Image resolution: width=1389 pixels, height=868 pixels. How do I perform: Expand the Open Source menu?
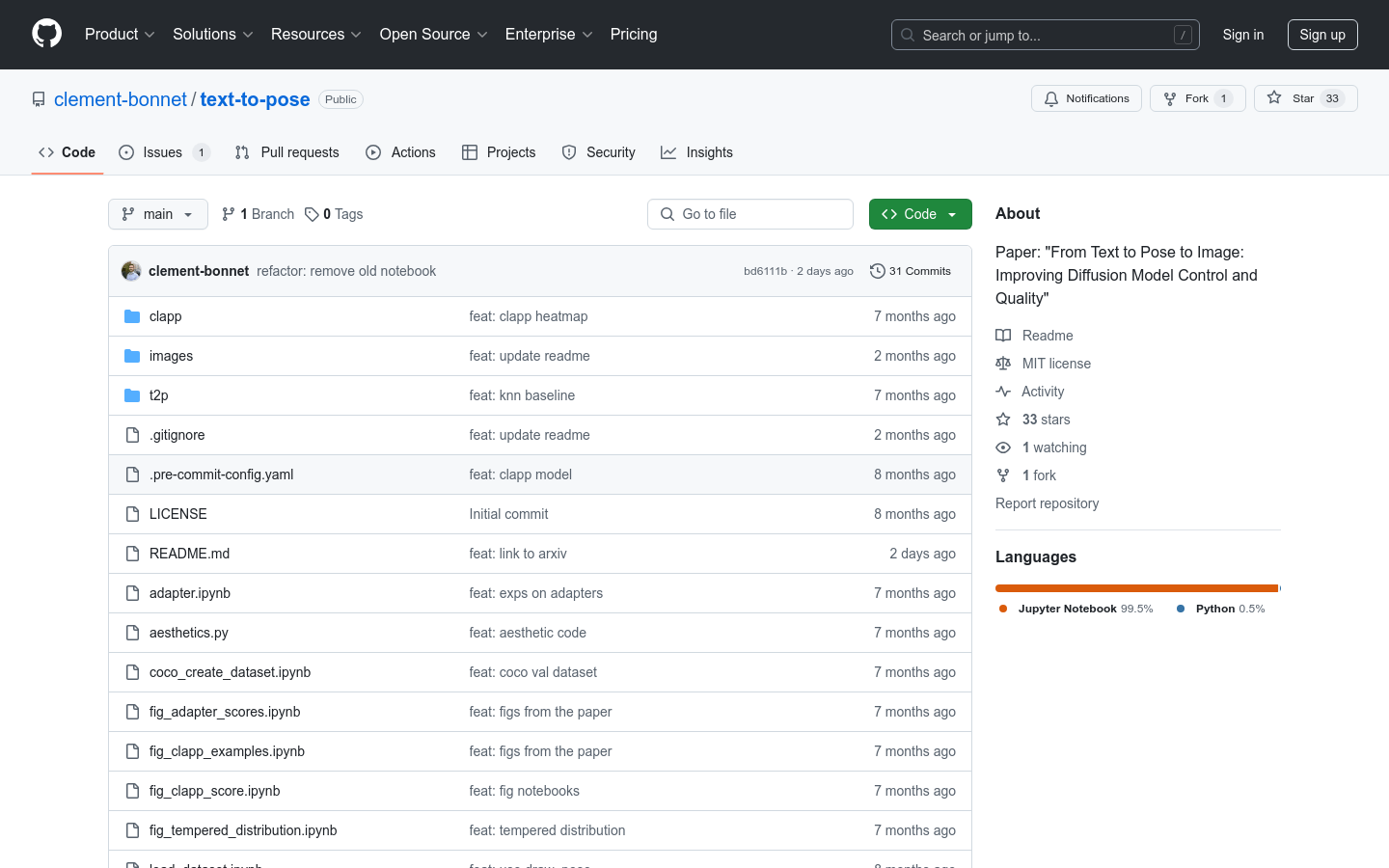[x=434, y=34]
